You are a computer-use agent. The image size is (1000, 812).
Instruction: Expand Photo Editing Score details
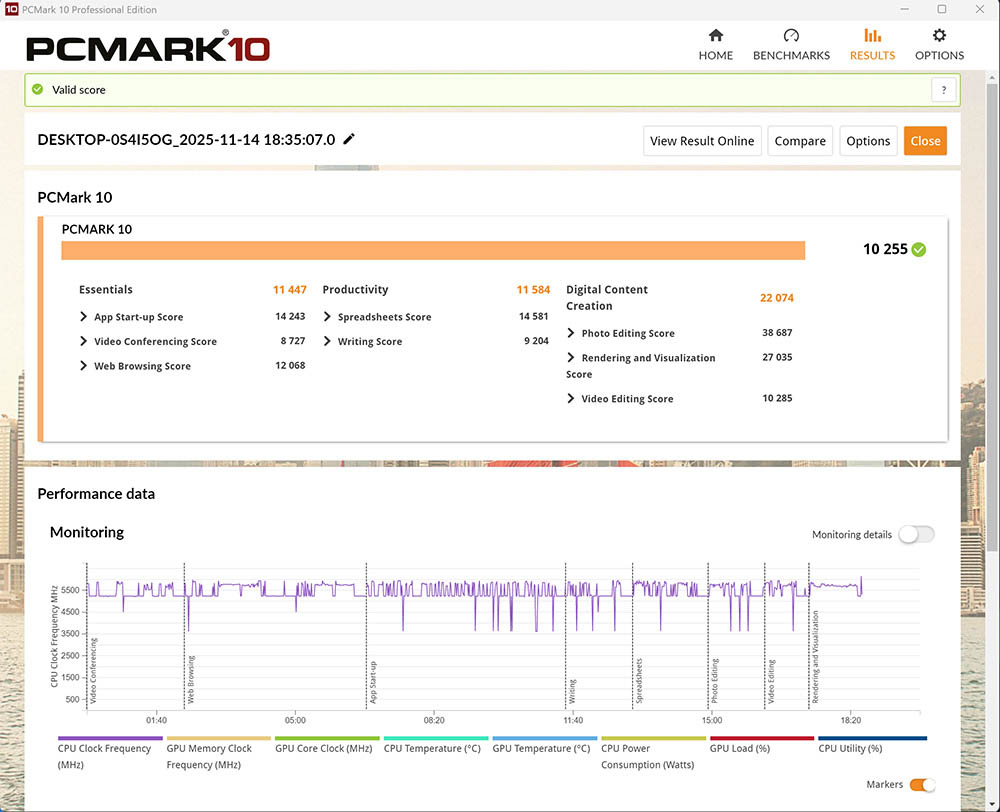(x=571, y=333)
